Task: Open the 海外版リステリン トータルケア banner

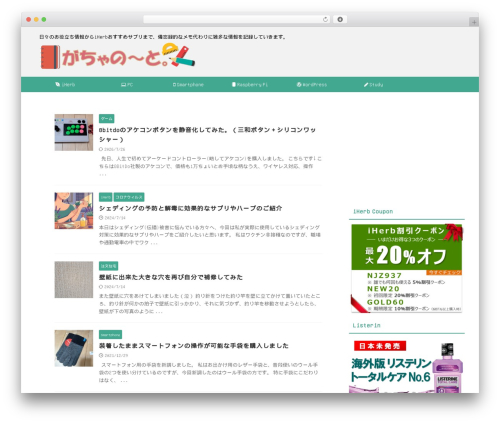Action: [x=407, y=366]
